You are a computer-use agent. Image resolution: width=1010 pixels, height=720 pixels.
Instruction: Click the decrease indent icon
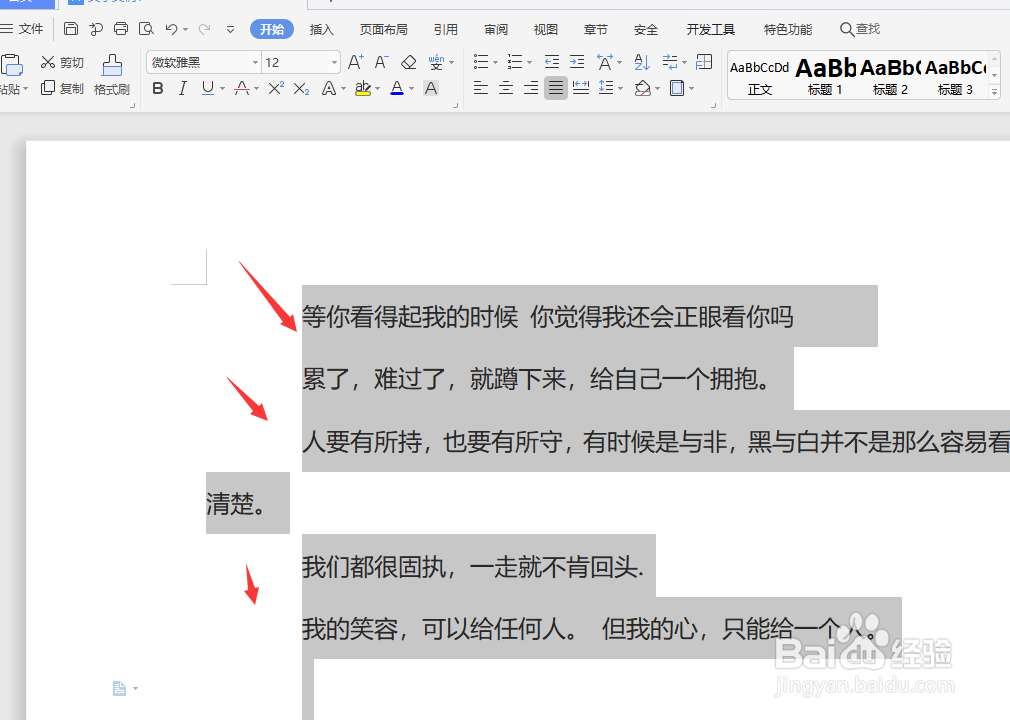coord(552,62)
